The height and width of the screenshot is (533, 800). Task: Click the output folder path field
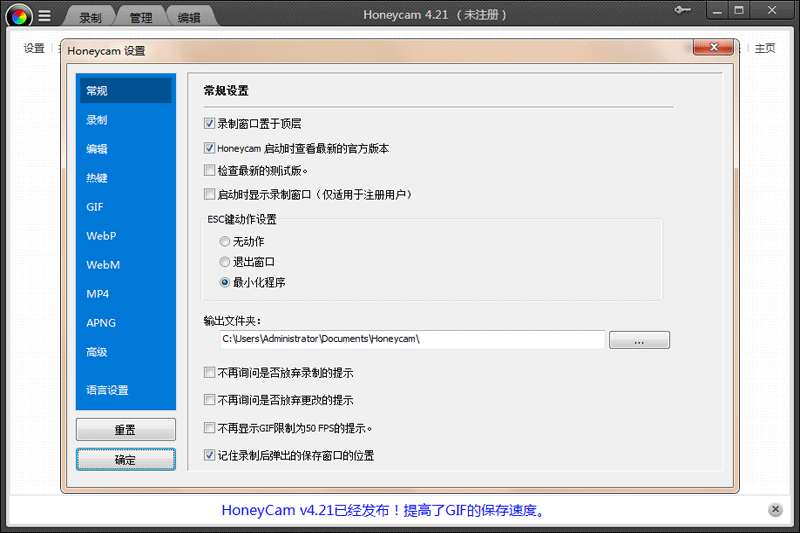(x=411, y=339)
